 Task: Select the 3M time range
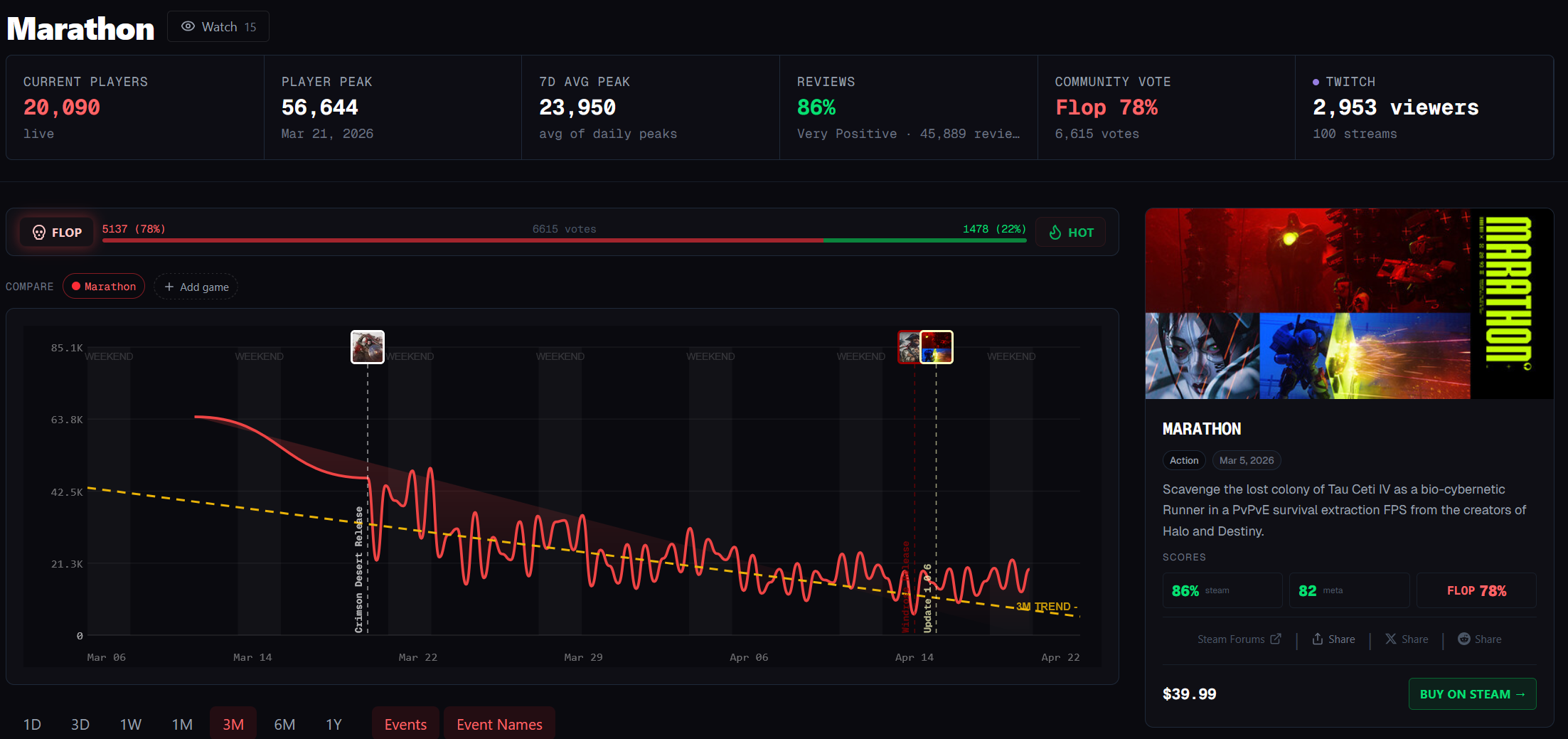(x=233, y=724)
